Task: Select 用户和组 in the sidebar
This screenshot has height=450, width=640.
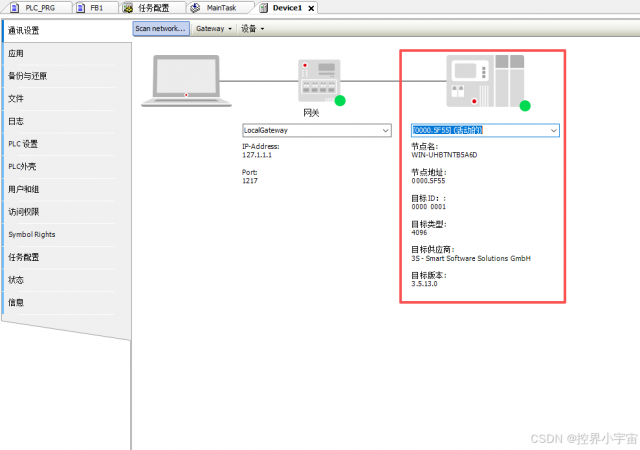Action: point(26,189)
